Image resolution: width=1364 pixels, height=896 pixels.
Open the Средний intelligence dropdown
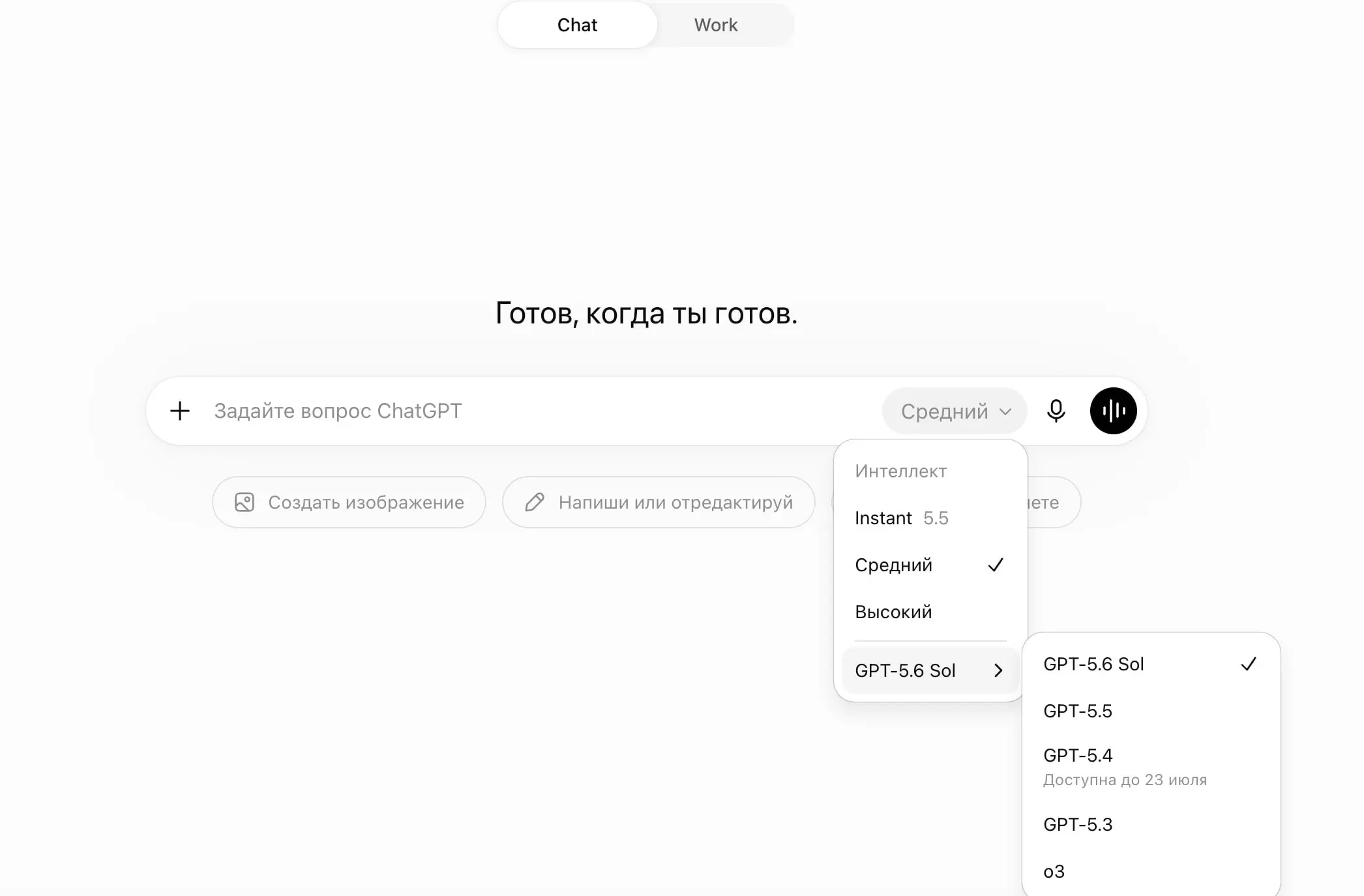pyautogui.click(x=955, y=411)
